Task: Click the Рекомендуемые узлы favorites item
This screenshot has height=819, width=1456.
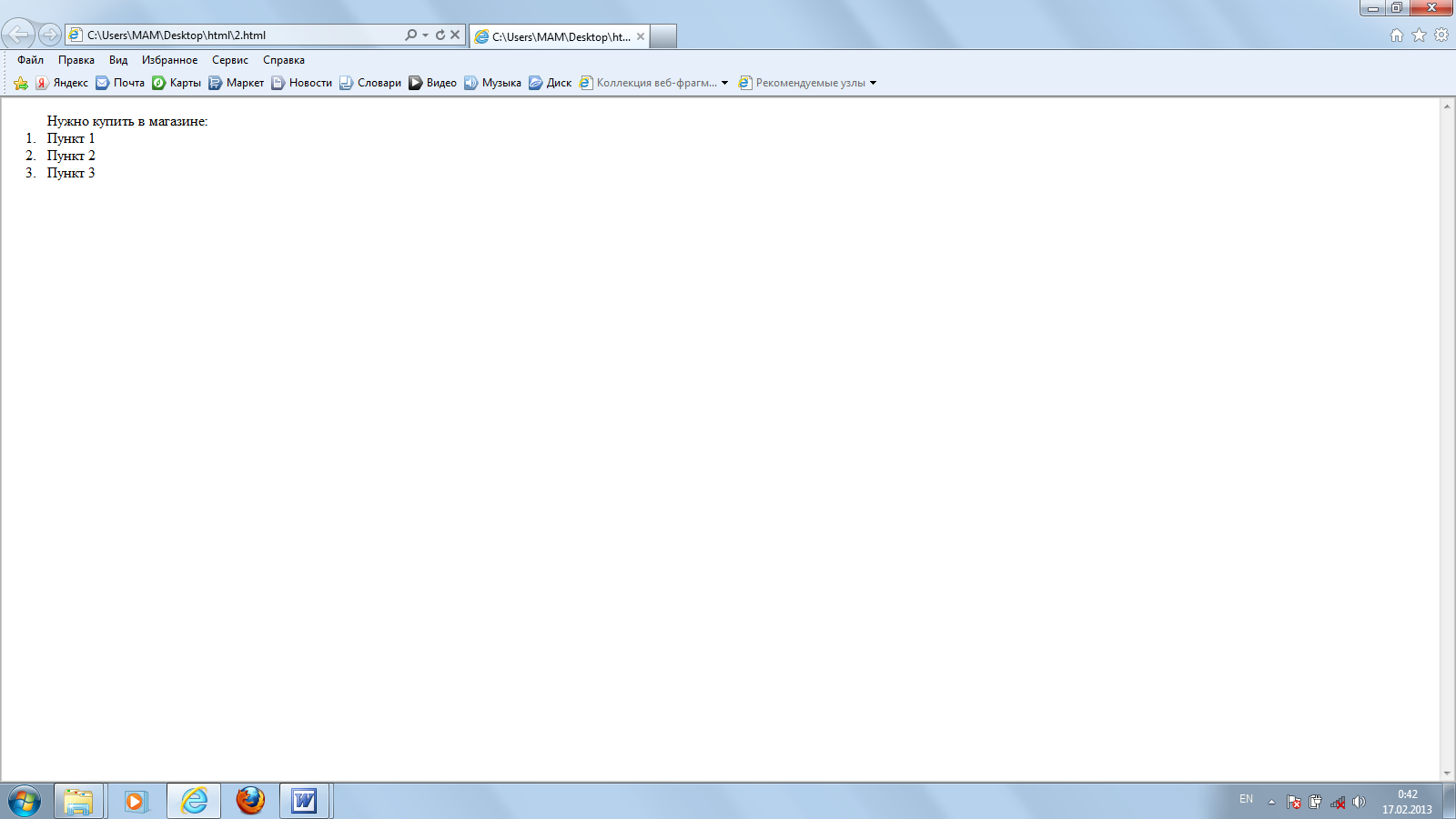Action: (x=802, y=83)
